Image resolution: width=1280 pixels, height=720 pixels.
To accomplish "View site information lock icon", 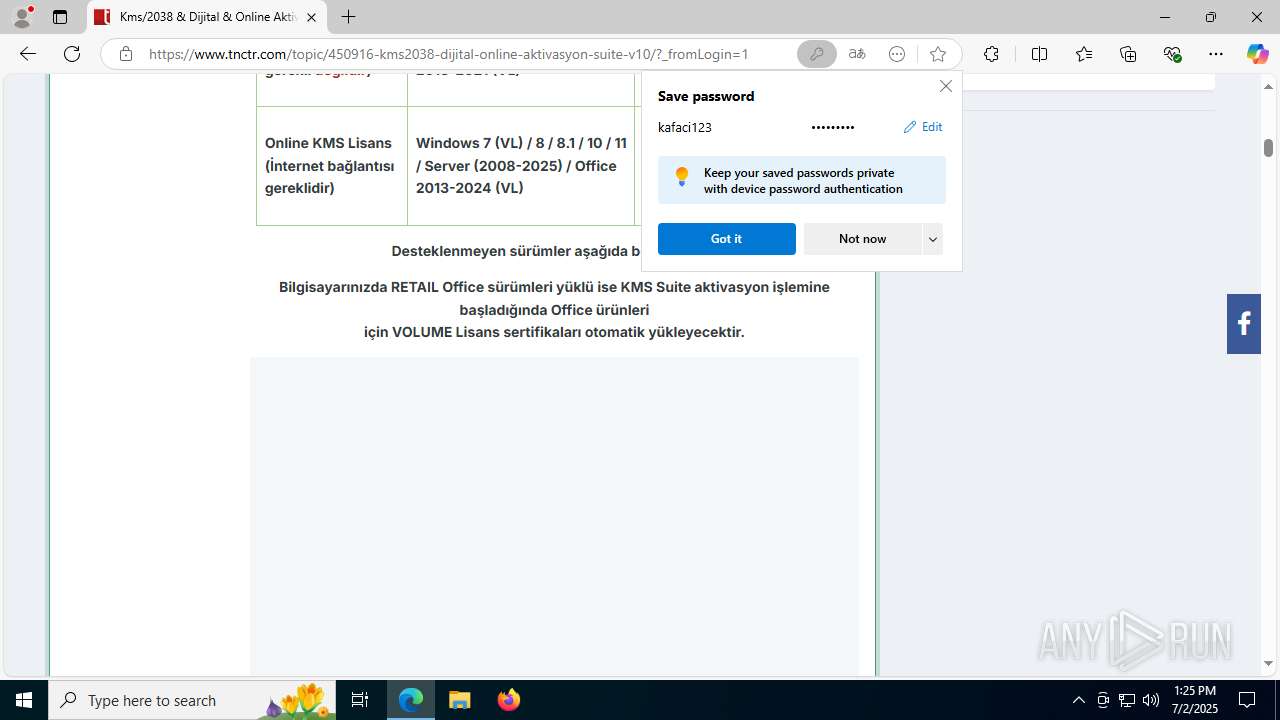I will click(x=125, y=54).
